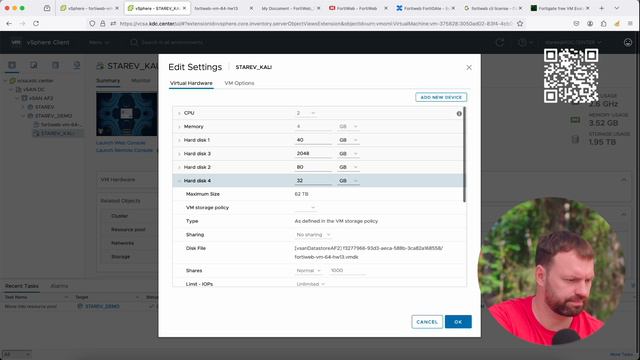Click the '62 TB' Maximum Size value
This screenshot has width=640, height=360.
point(301,194)
